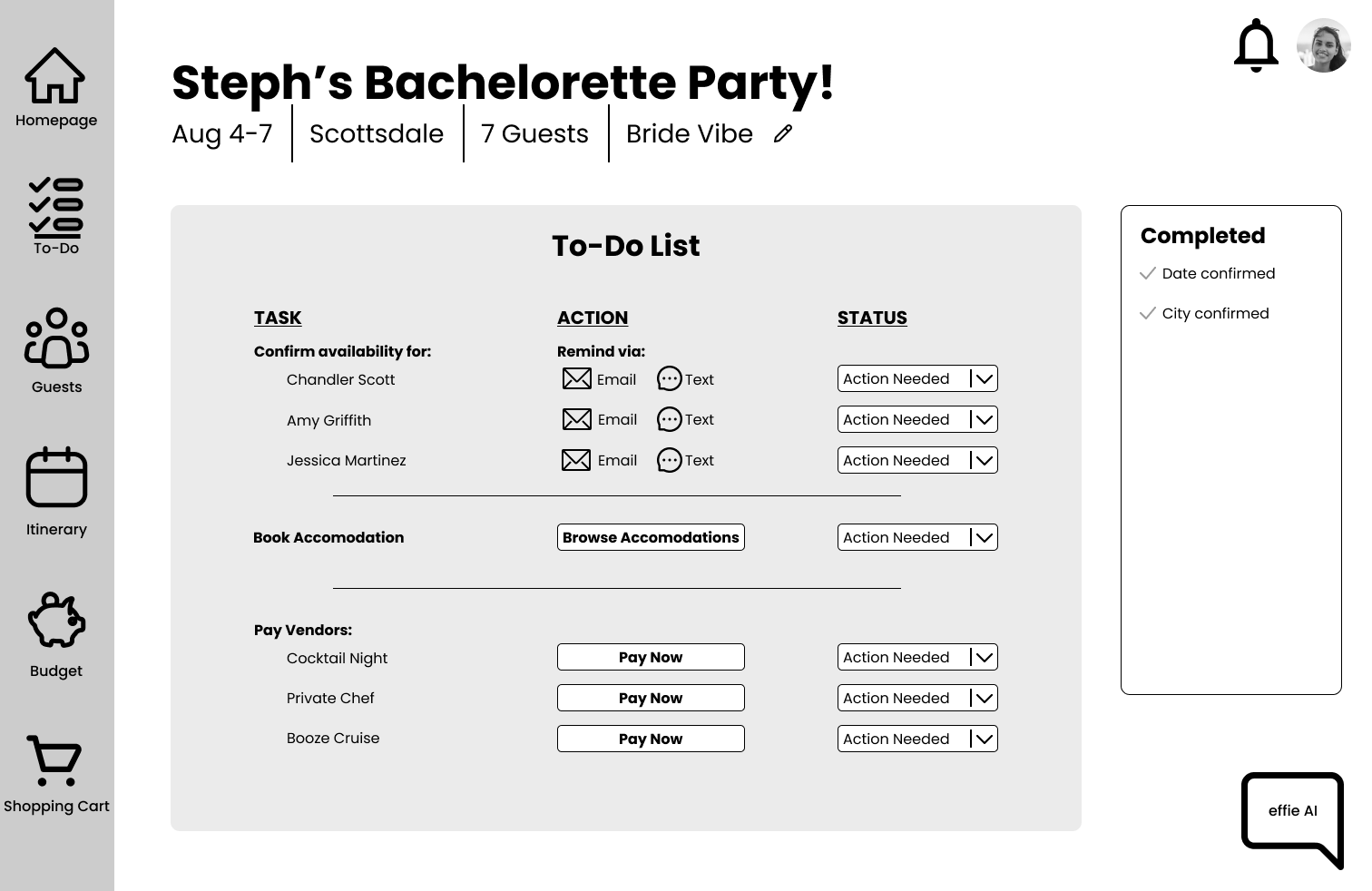This screenshot has width=1372, height=891.
Task: Click the Email icon for Chandler Scott
Action: point(577,379)
